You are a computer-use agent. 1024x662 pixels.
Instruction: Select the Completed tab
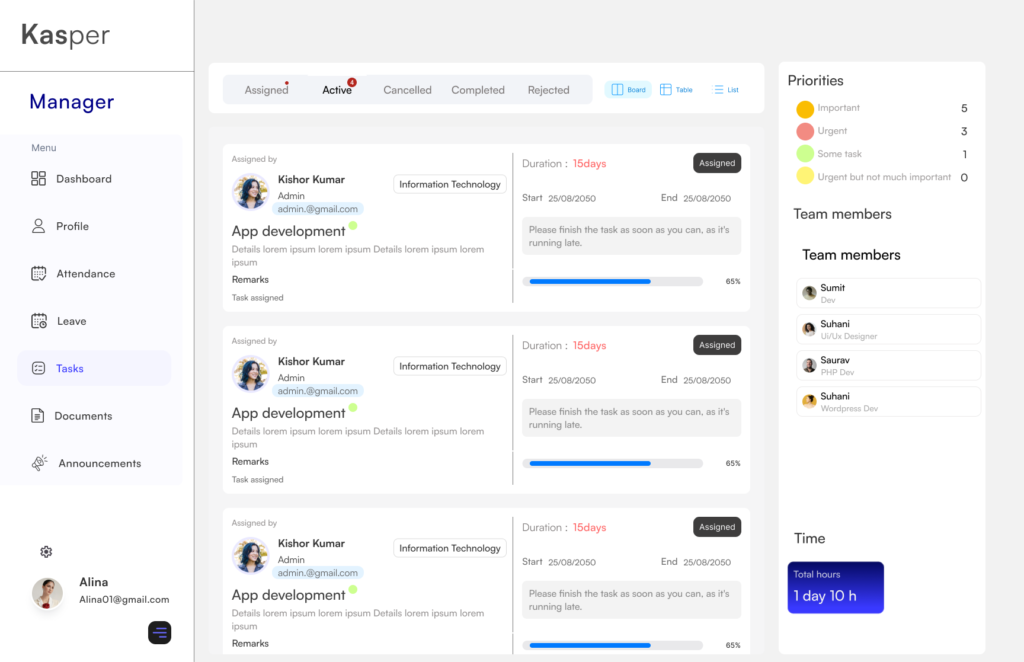pos(477,90)
